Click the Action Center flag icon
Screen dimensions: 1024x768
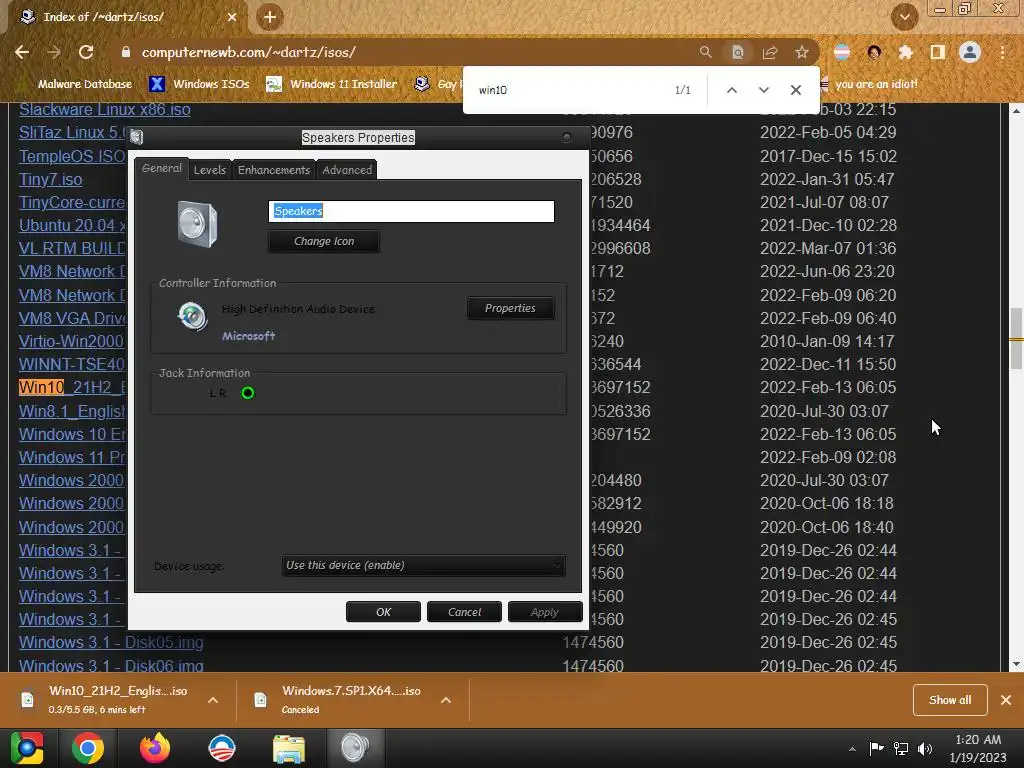(x=876, y=748)
